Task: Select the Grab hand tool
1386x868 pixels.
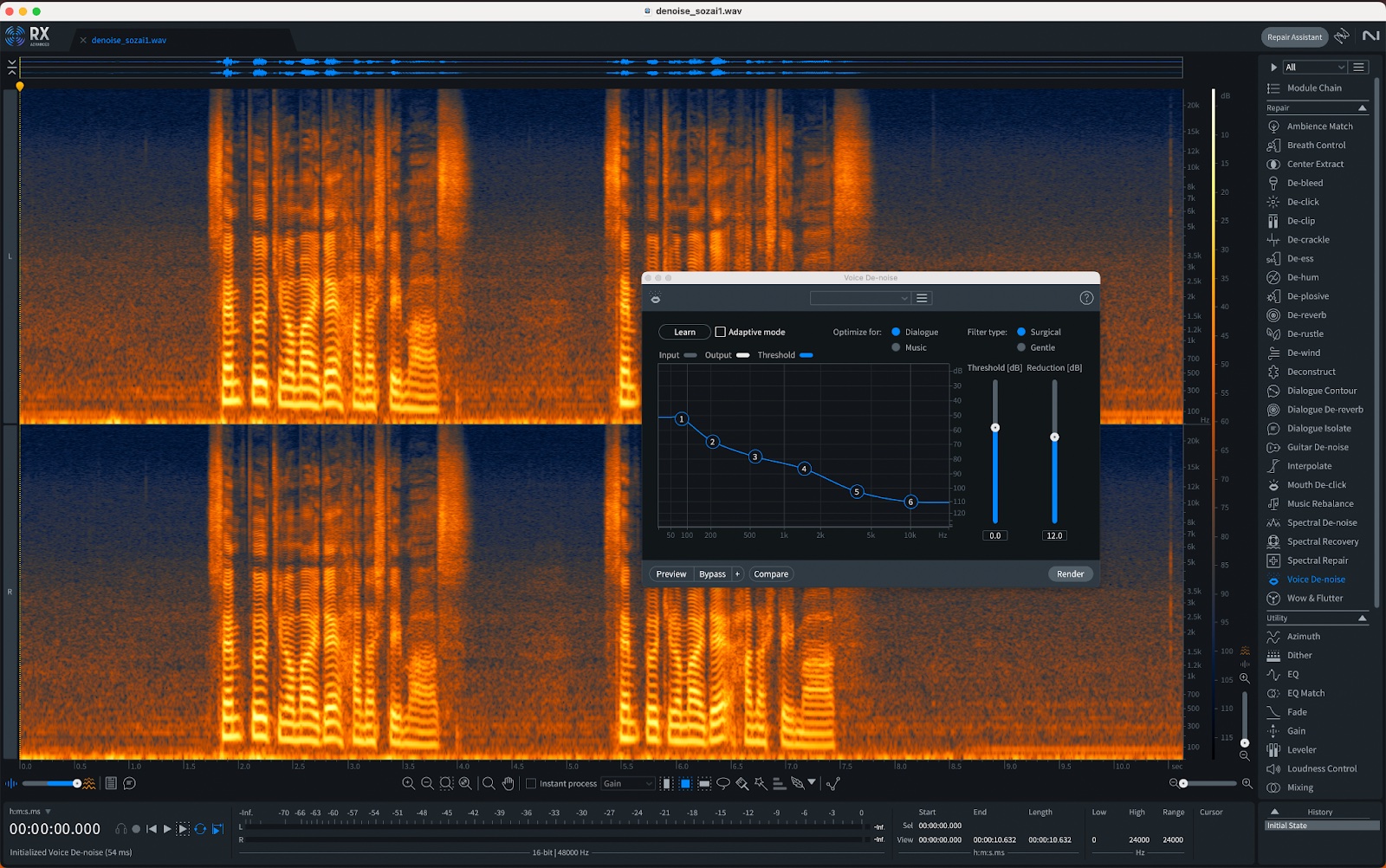Action: tap(508, 784)
